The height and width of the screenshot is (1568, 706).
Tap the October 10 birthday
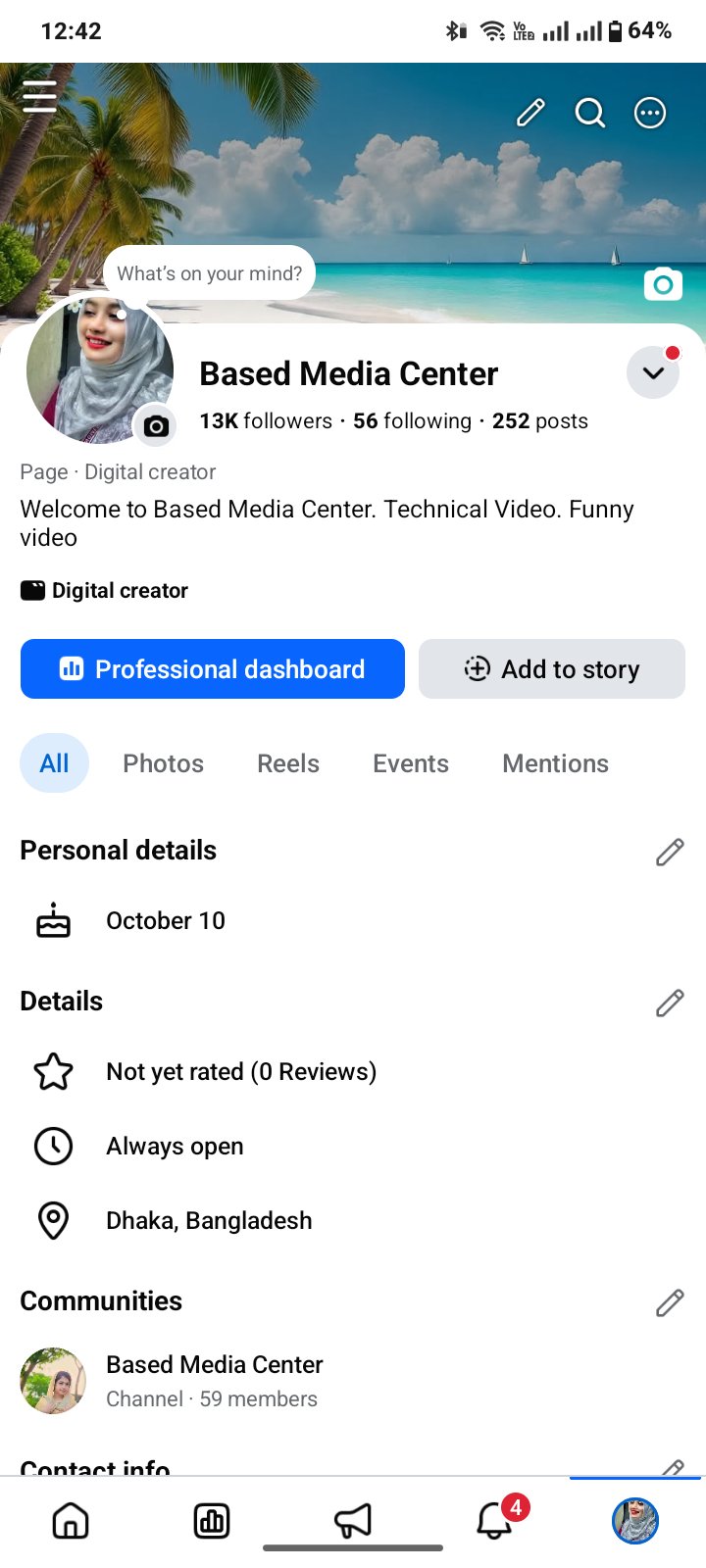[166, 921]
